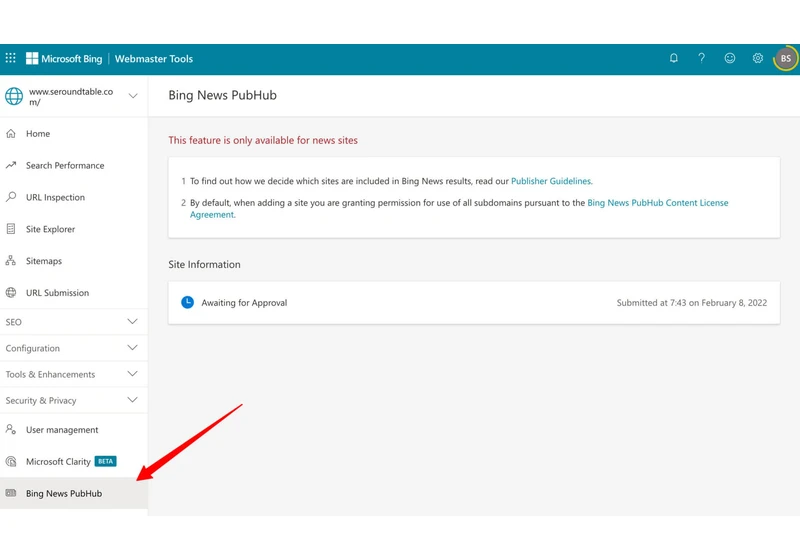Viewport: 800px width, 560px height.
Task: Open the Publisher Guidelines link
Action: tap(551, 181)
